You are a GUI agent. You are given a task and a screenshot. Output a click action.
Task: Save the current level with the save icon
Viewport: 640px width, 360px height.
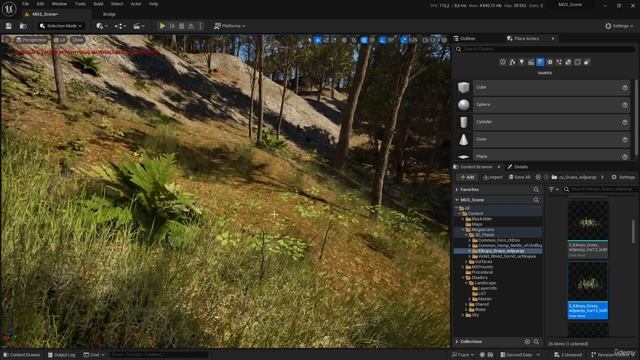[x=9, y=26]
